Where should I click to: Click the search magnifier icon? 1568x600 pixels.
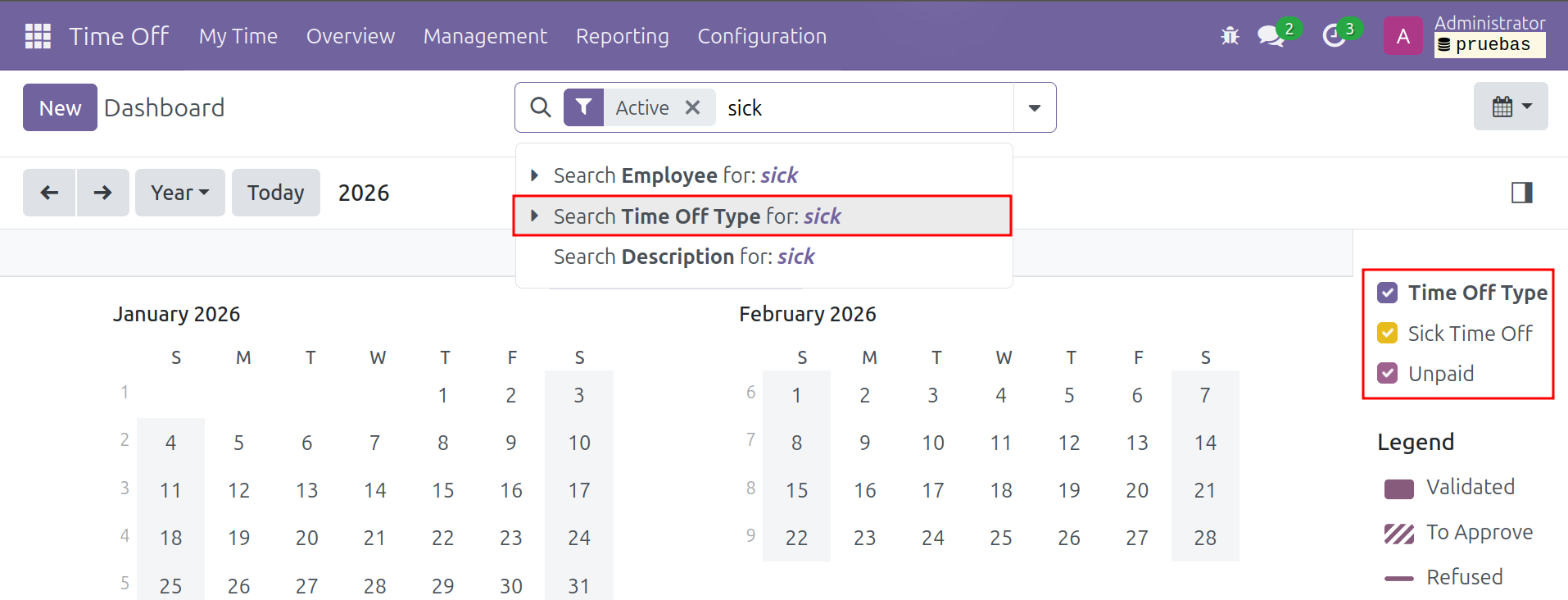tap(541, 107)
